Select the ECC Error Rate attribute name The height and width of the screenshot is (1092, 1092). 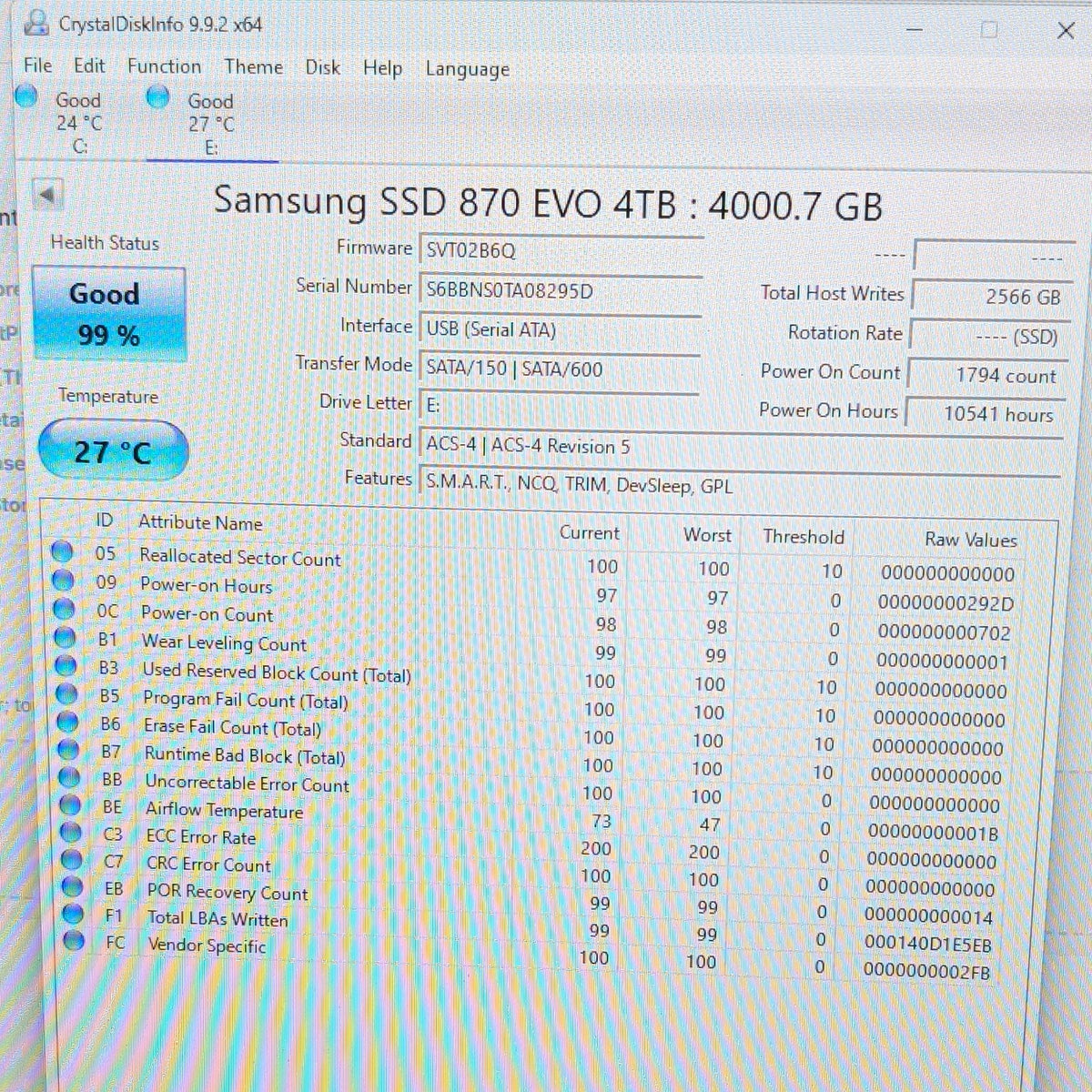tap(201, 837)
